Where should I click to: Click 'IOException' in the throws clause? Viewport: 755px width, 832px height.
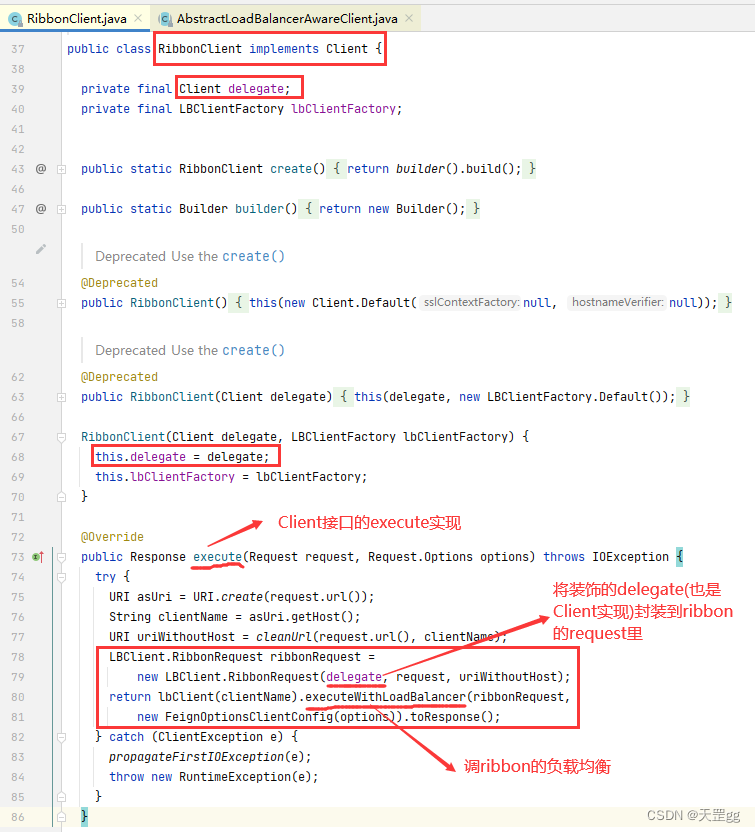[630, 557]
